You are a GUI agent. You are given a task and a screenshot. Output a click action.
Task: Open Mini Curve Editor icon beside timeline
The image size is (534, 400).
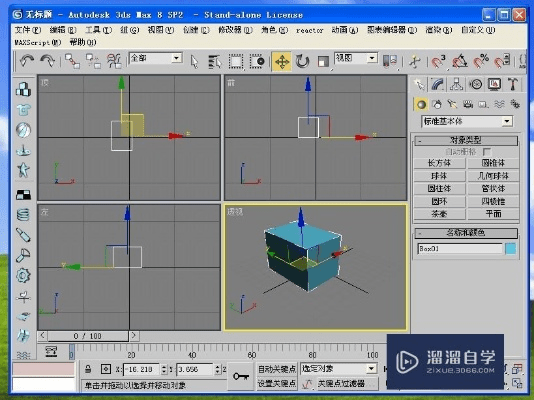(51, 351)
